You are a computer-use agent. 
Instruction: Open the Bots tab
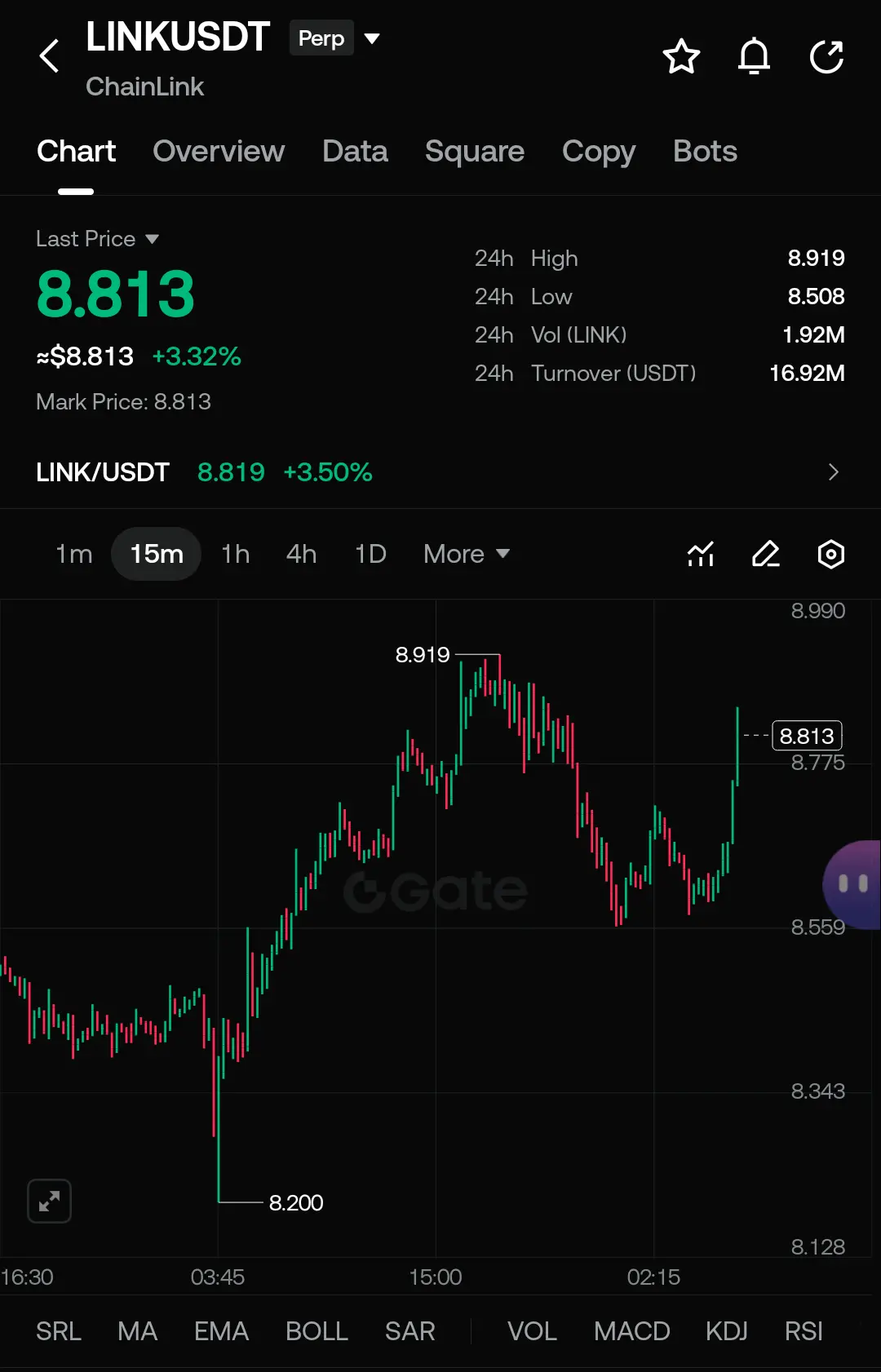pos(705,152)
